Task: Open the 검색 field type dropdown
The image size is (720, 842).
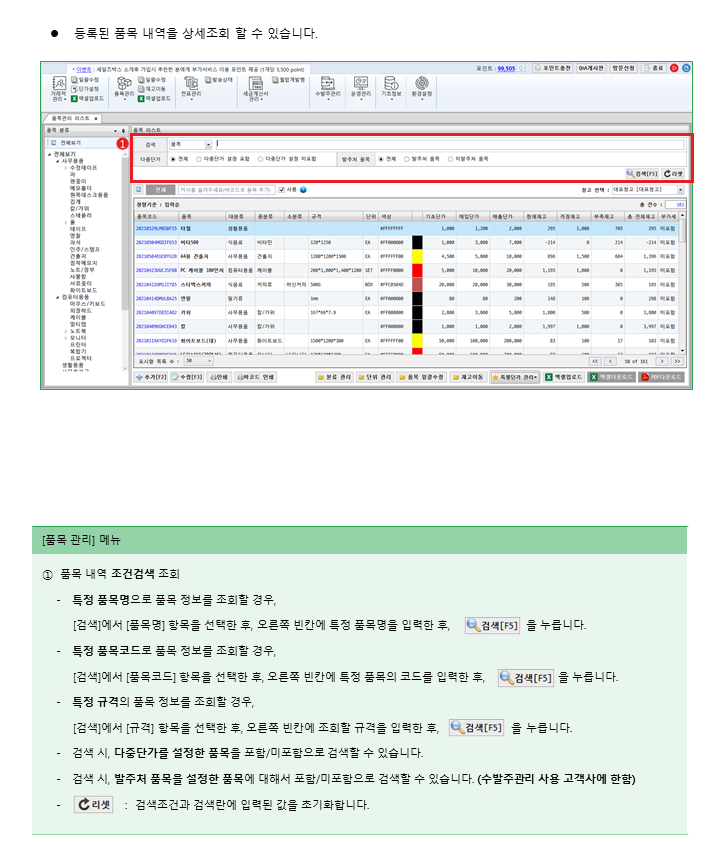Action: [208, 144]
